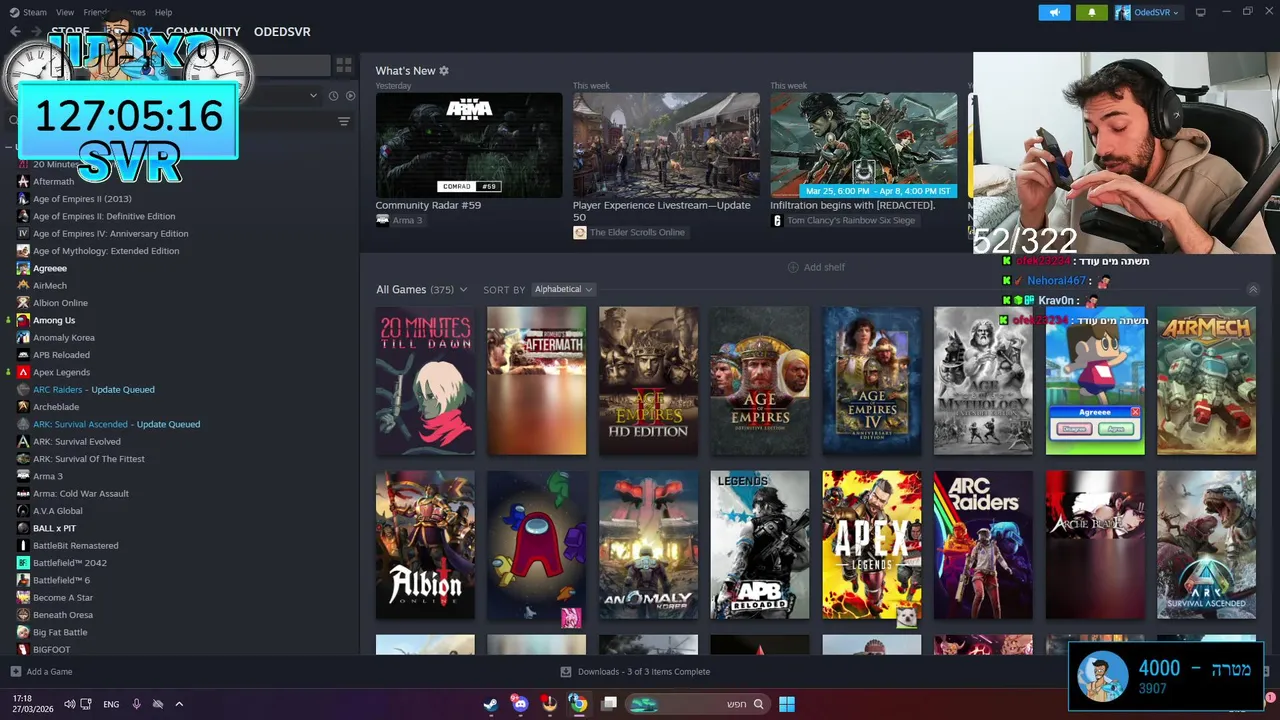
Task: Open the Alphabetical sort dropdown
Action: (x=564, y=289)
